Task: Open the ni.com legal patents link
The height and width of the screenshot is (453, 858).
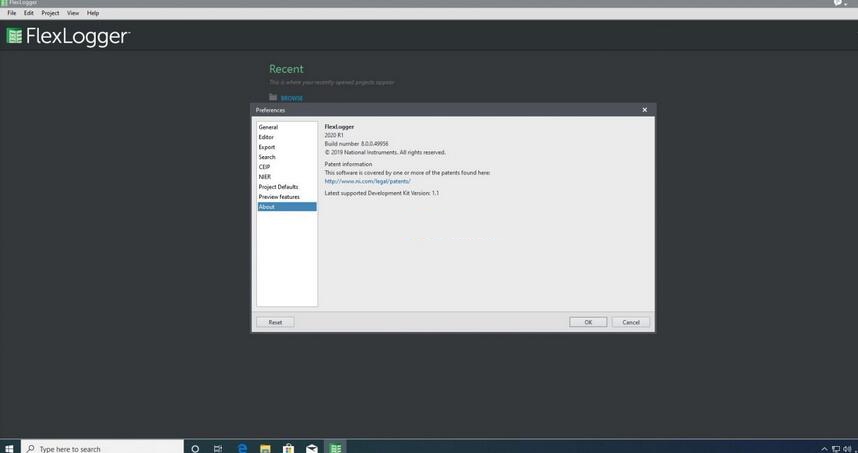Action: pos(367,181)
